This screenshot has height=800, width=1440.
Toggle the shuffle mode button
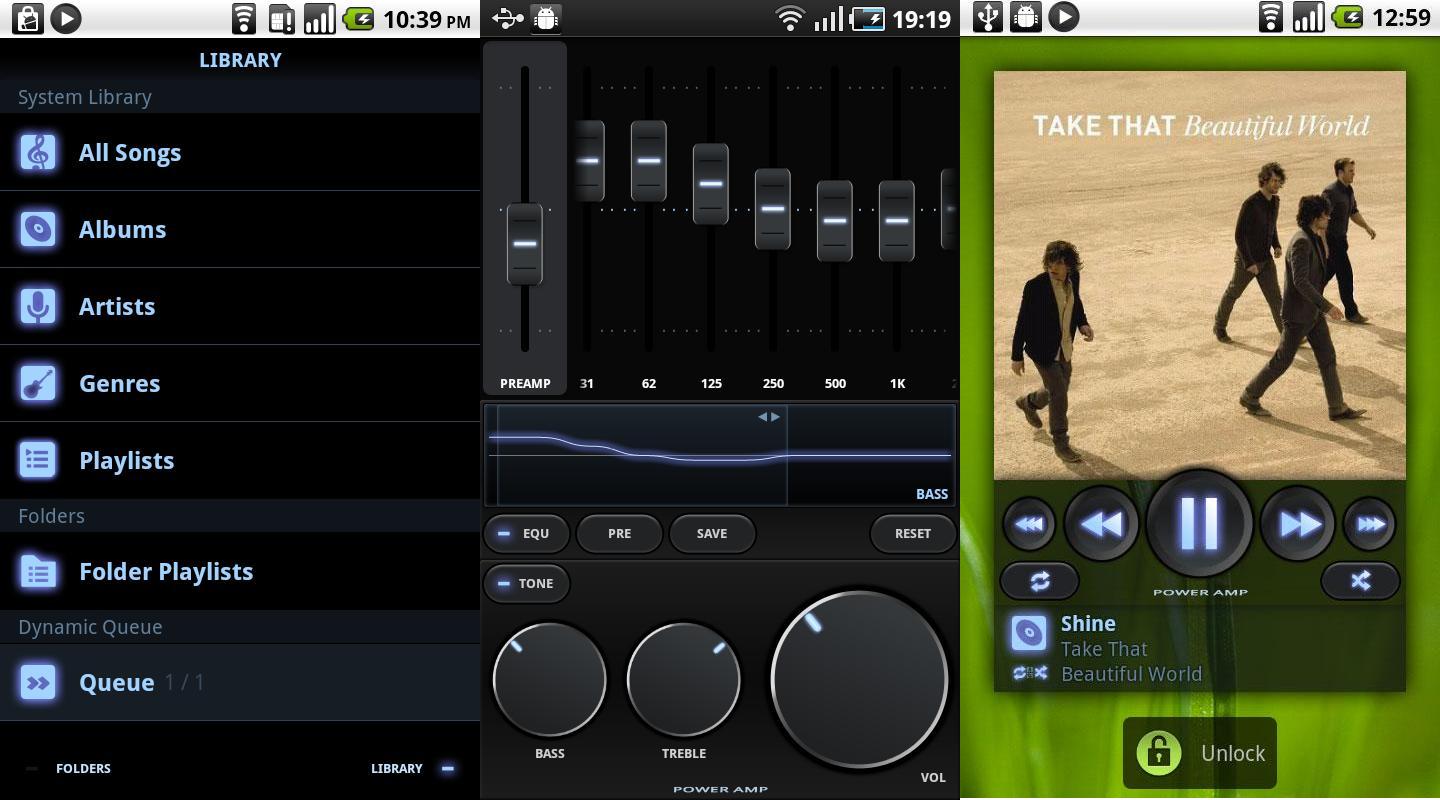(1360, 580)
